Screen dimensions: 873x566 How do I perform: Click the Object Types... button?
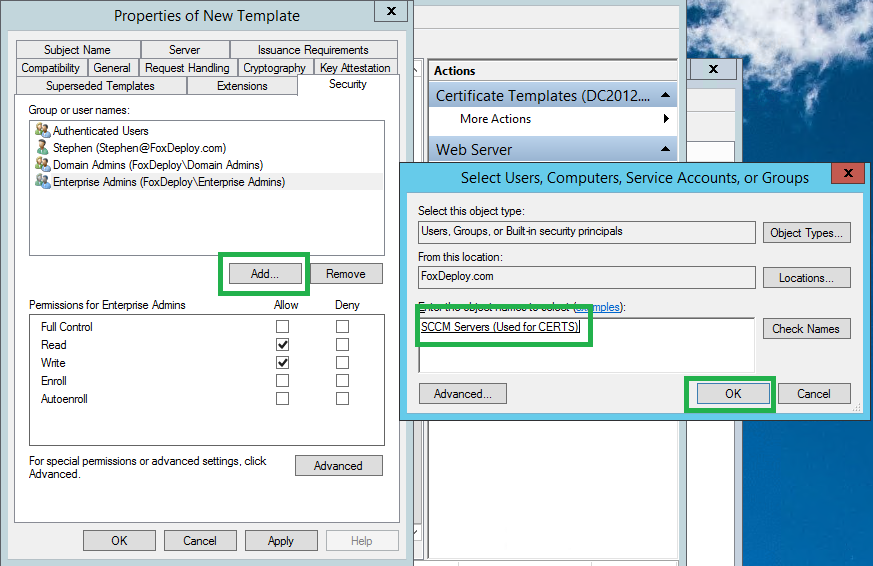click(x=806, y=233)
